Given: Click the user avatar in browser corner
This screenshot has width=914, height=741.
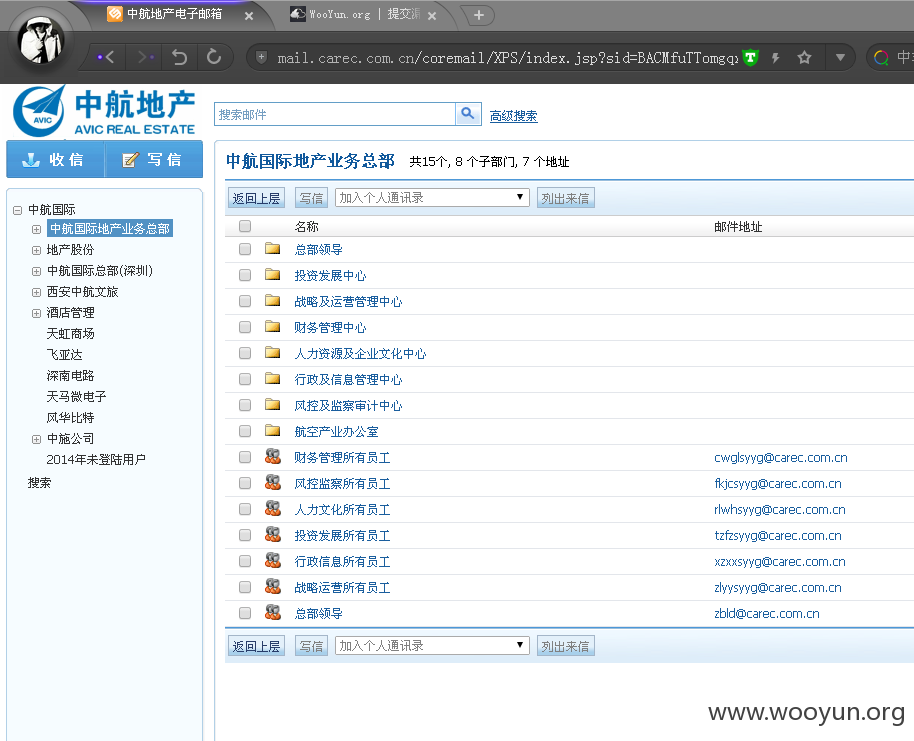Looking at the screenshot, I should tap(40, 40).
